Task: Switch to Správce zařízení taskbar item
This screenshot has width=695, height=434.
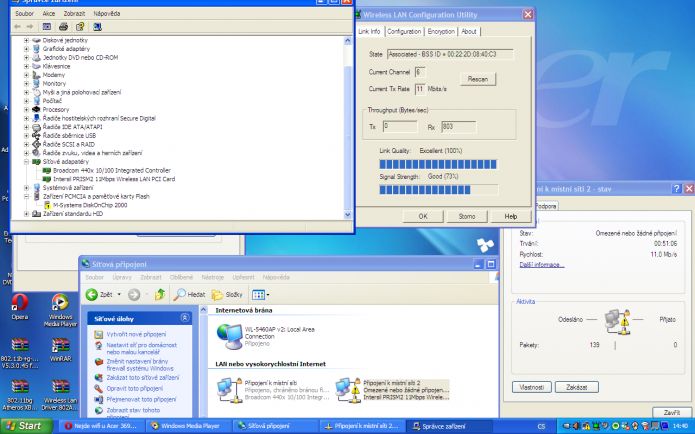Action: [448, 426]
